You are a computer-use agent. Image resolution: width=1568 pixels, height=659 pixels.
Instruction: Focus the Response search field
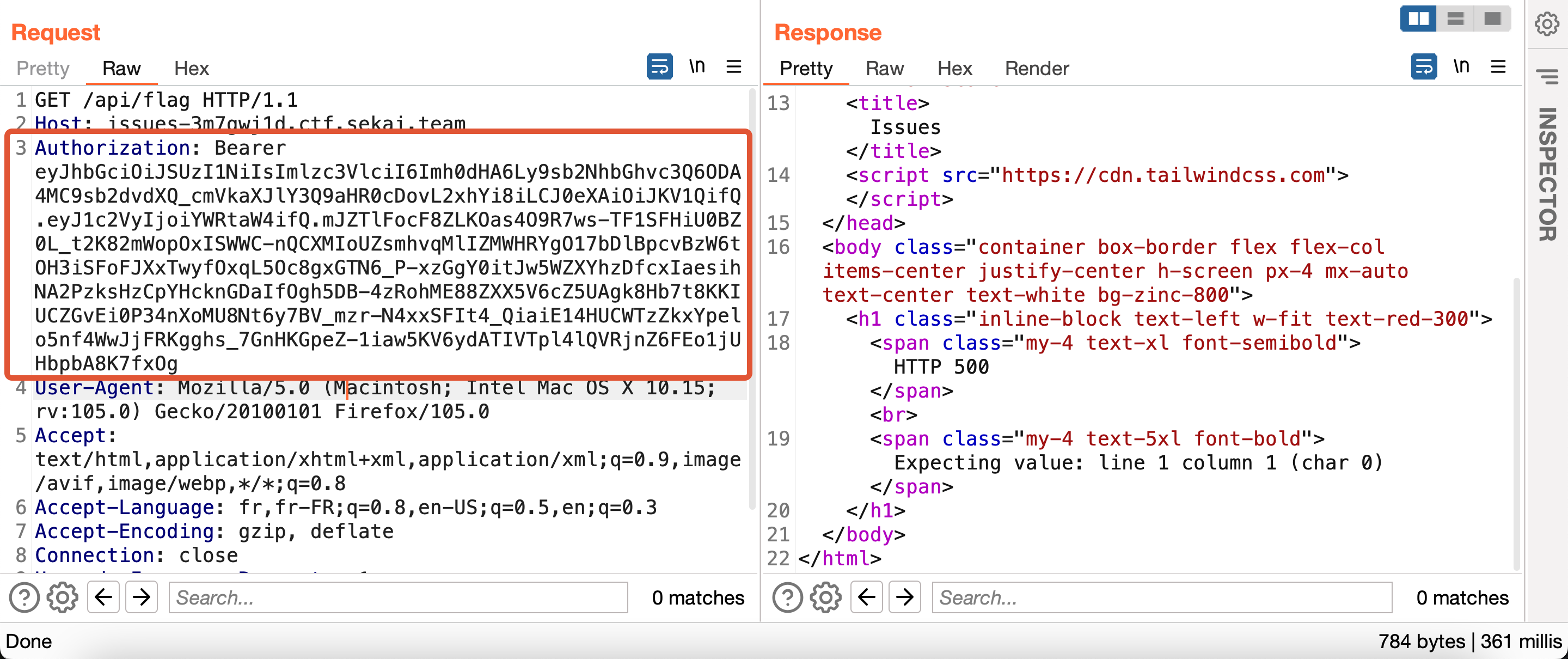point(1162,597)
